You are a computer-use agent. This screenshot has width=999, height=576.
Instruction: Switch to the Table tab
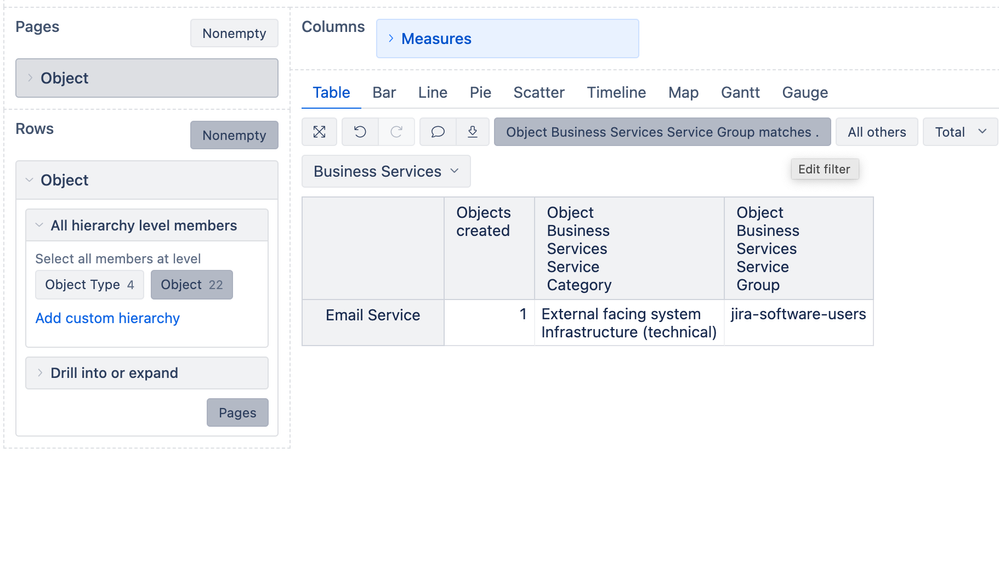pyautogui.click(x=331, y=92)
